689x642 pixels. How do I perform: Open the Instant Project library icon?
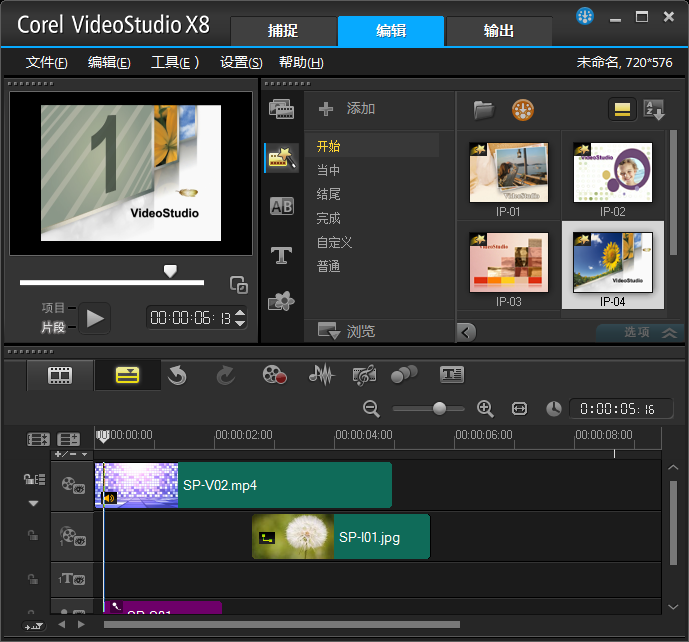tap(282, 158)
